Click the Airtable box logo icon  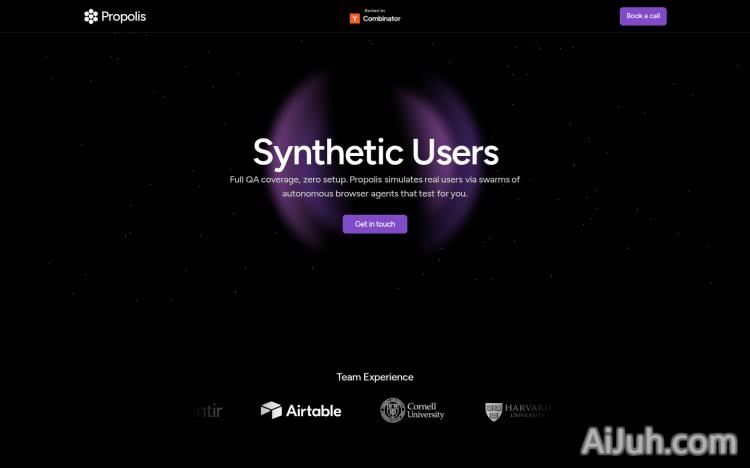pyautogui.click(x=271, y=410)
